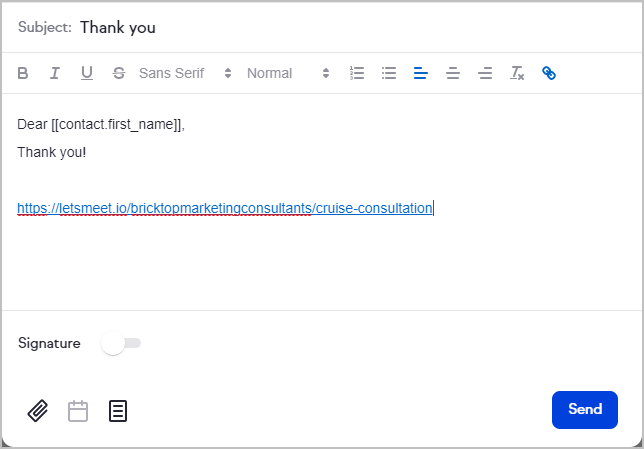Click the 'Dear [[contact.first_name]],' line
Viewport: 644px width, 449px height.
[x=101, y=124]
